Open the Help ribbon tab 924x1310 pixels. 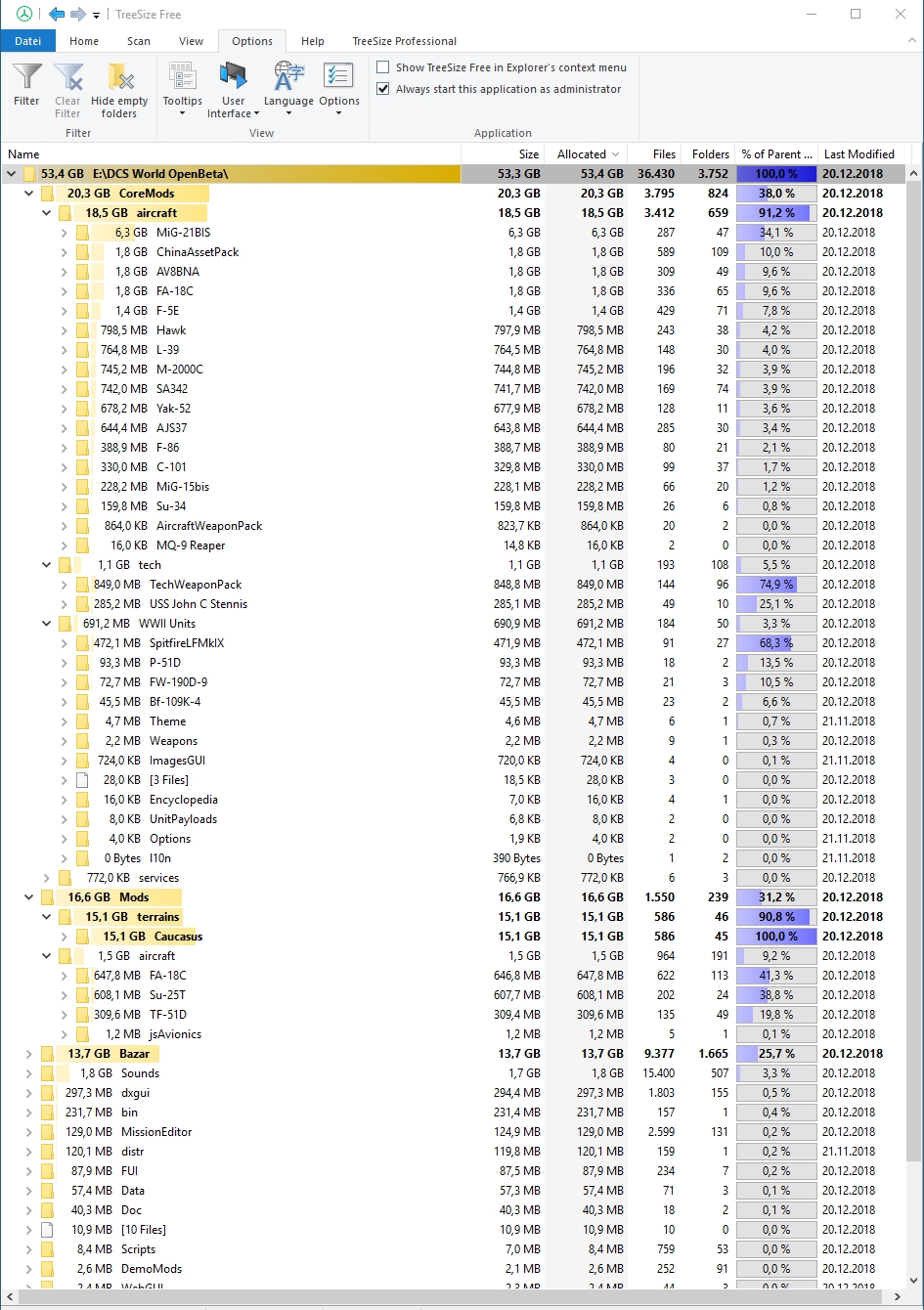pyautogui.click(x=313, y=41)
